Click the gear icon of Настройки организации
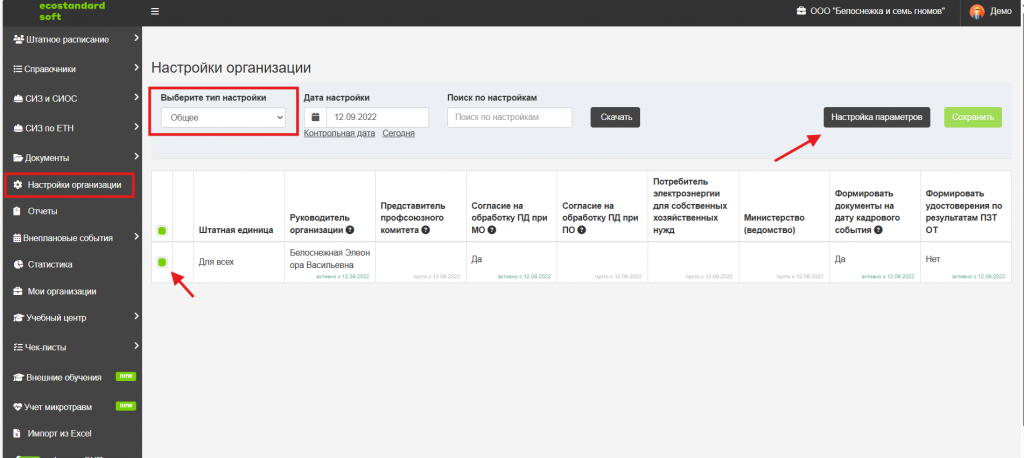The width and height of the screenshot is (1024, 458). [18, 185]
